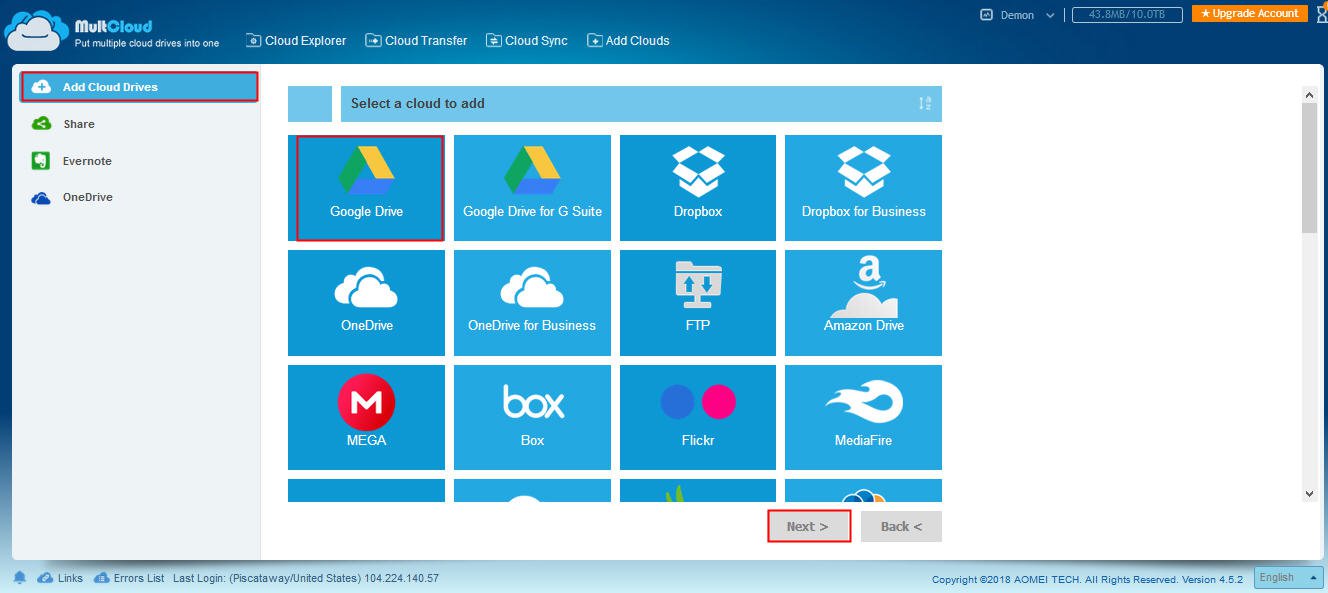The height and width of the screenshot is (593, 1328).
Task: Pick the Box cloud tile
Action: pos(532,417)
